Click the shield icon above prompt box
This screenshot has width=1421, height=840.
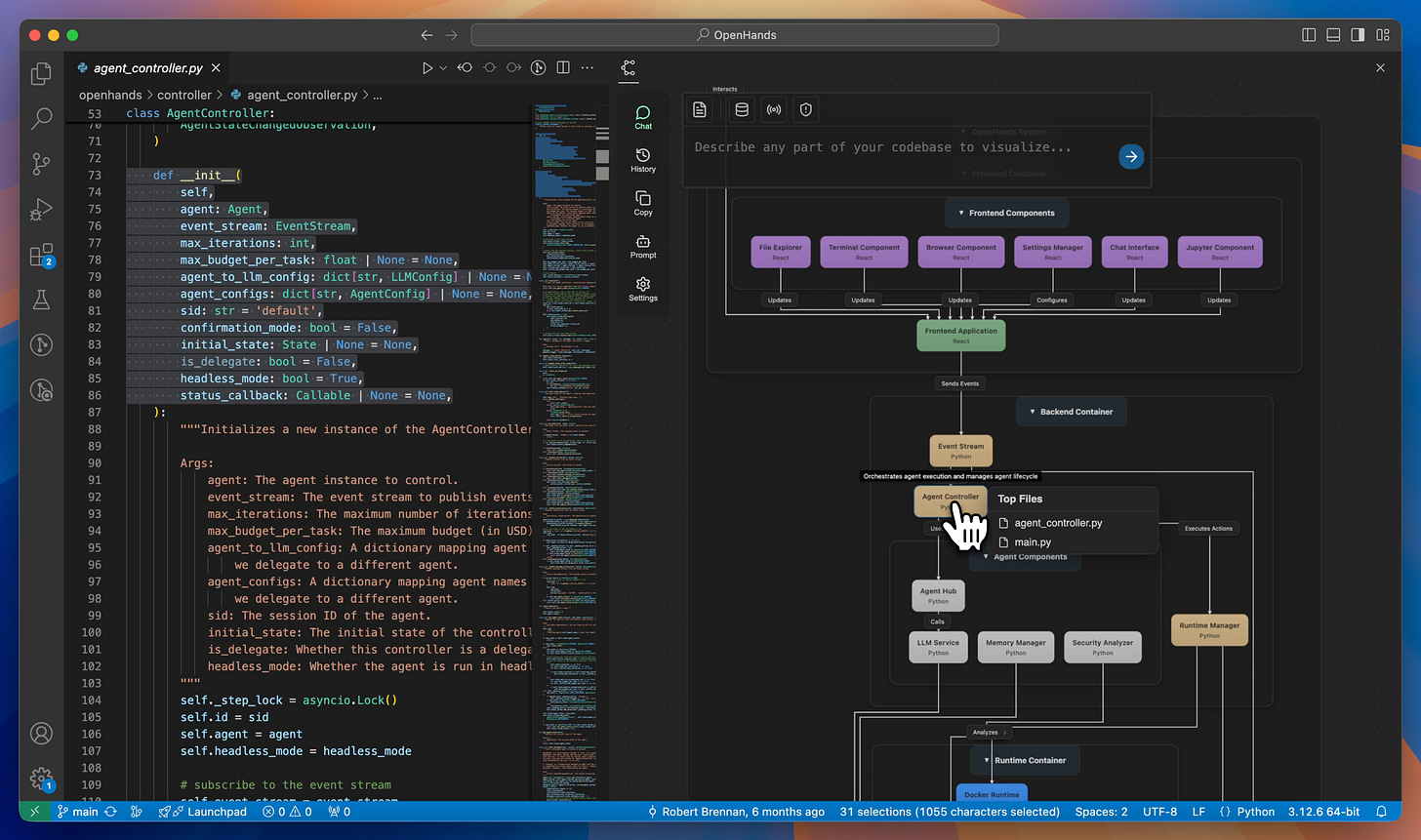(x=805, y=110)
